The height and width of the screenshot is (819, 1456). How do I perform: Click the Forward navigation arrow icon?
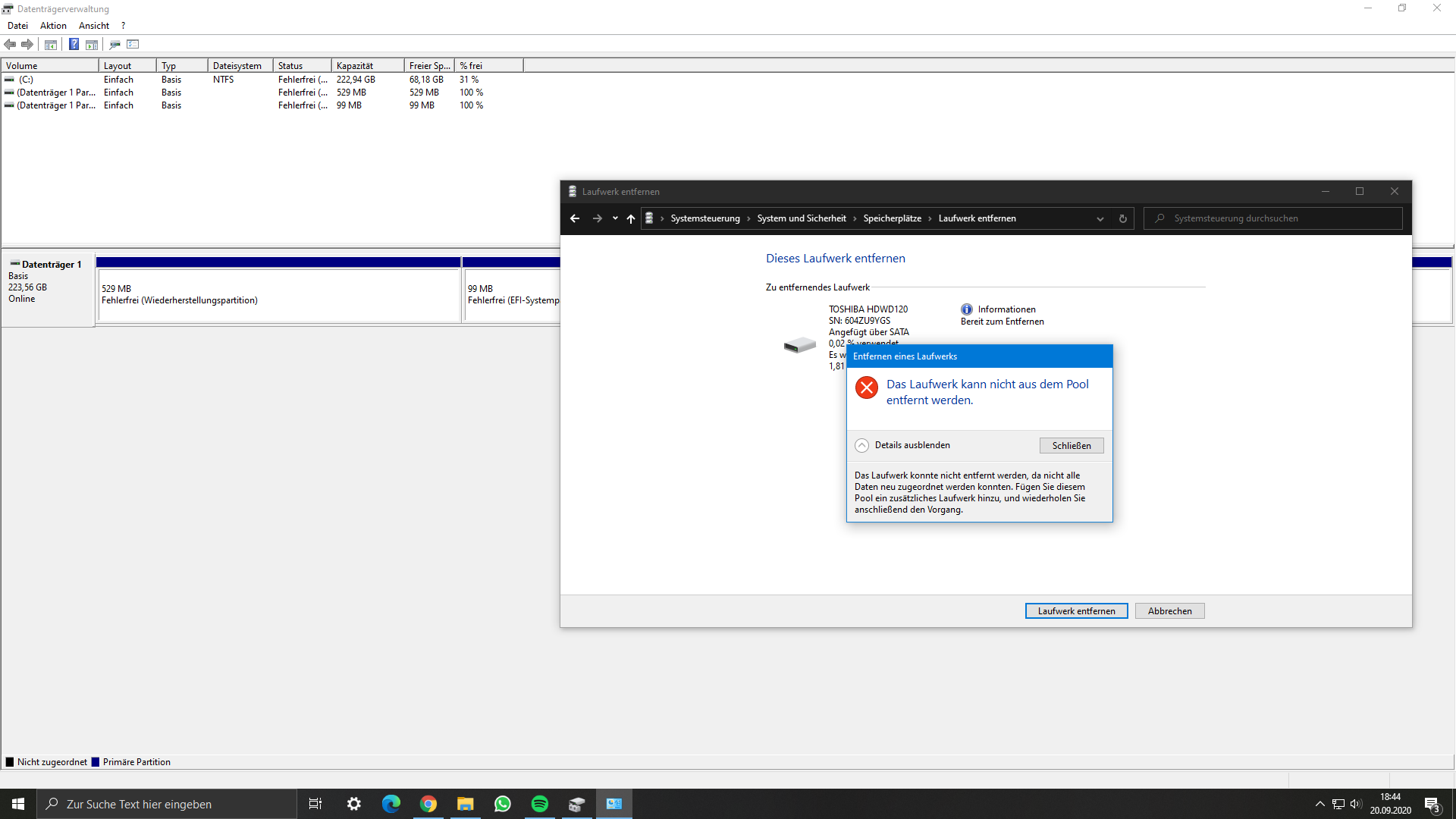(27, 44)
